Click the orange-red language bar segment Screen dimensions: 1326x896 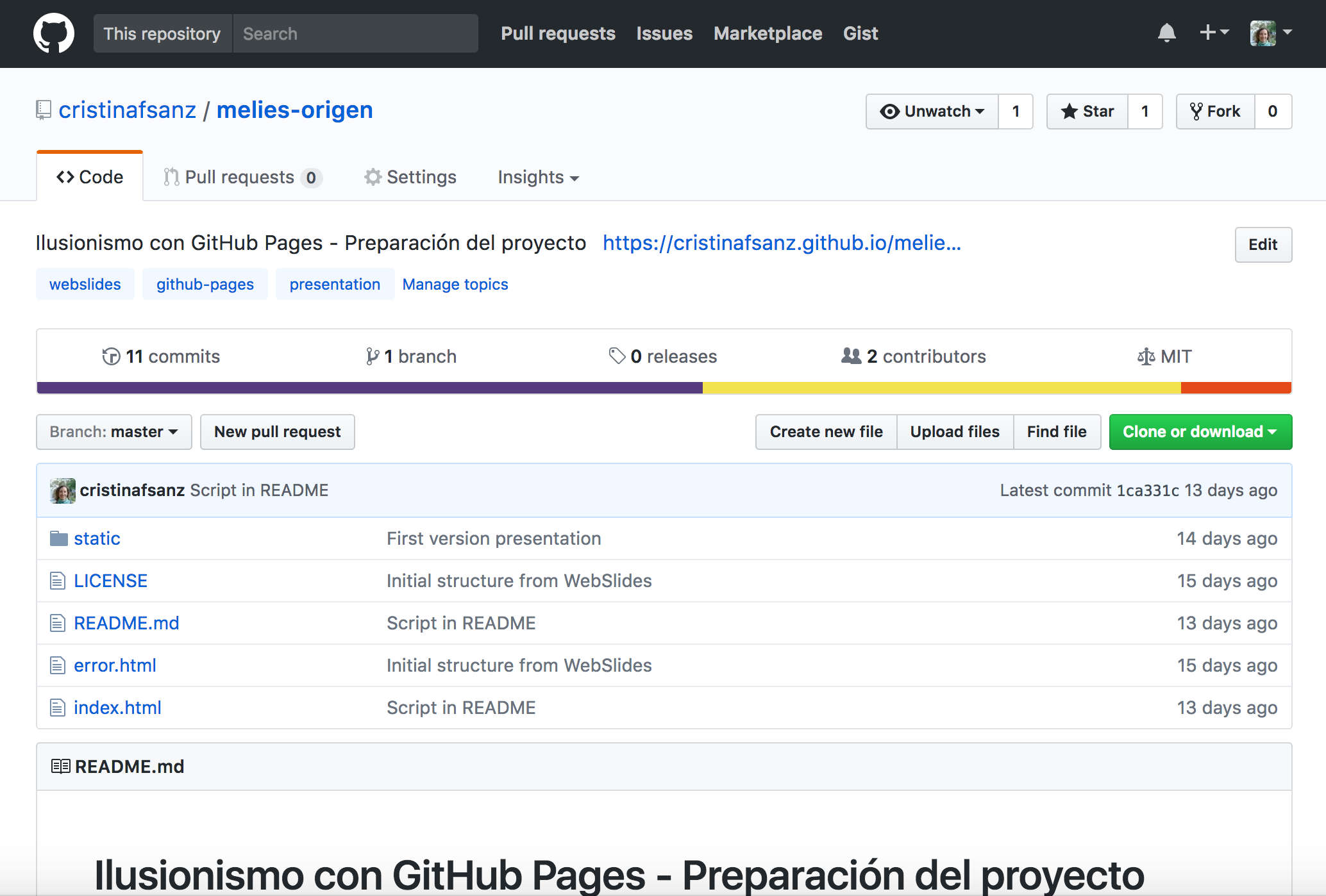click(x=1236, y=388)
